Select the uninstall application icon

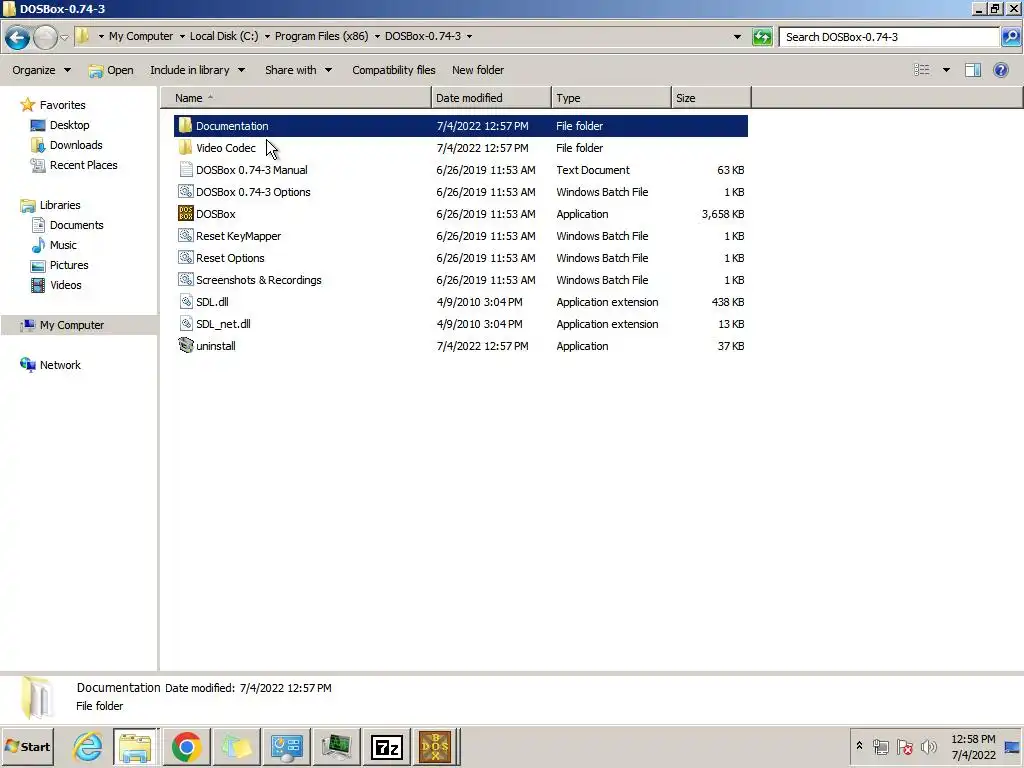[x=185, y=345]
